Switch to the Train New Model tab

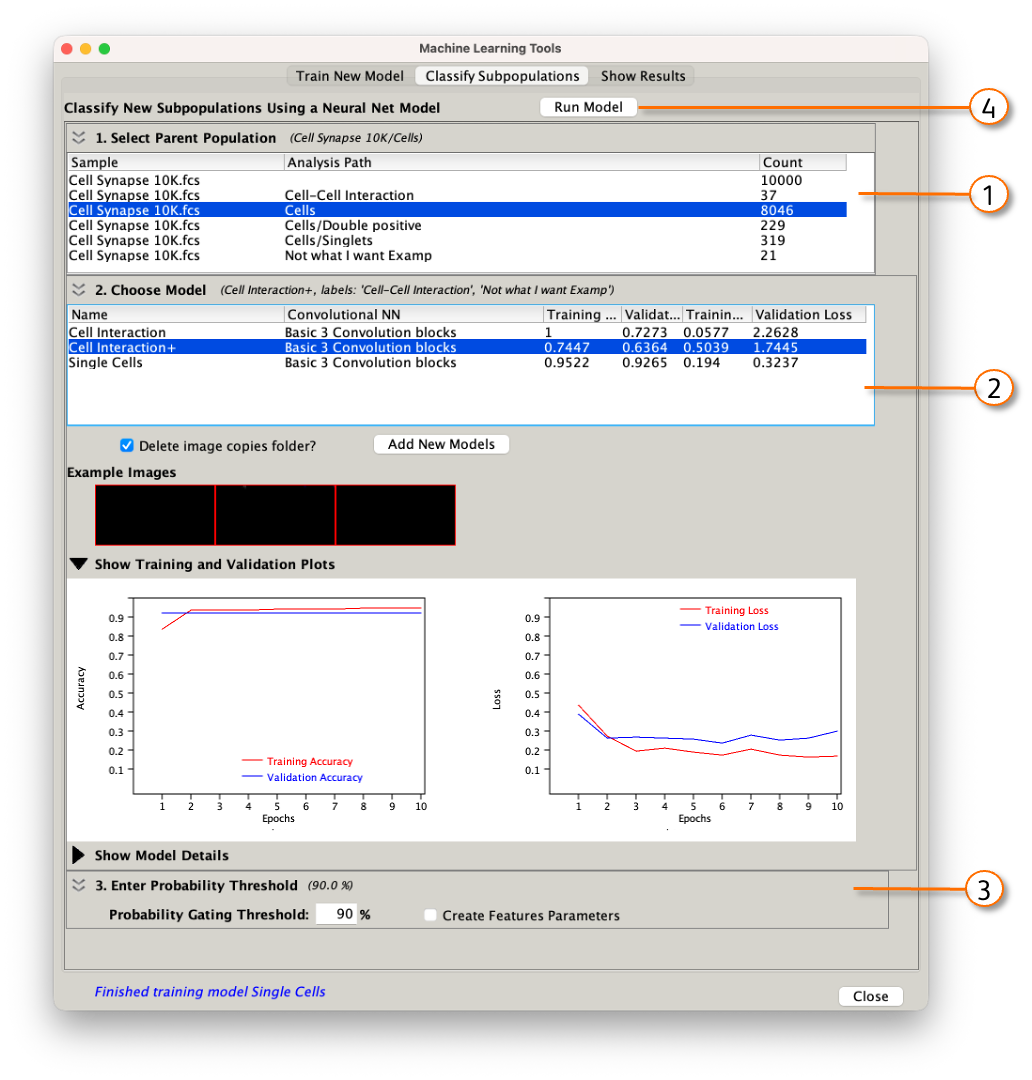coord(350,76)
